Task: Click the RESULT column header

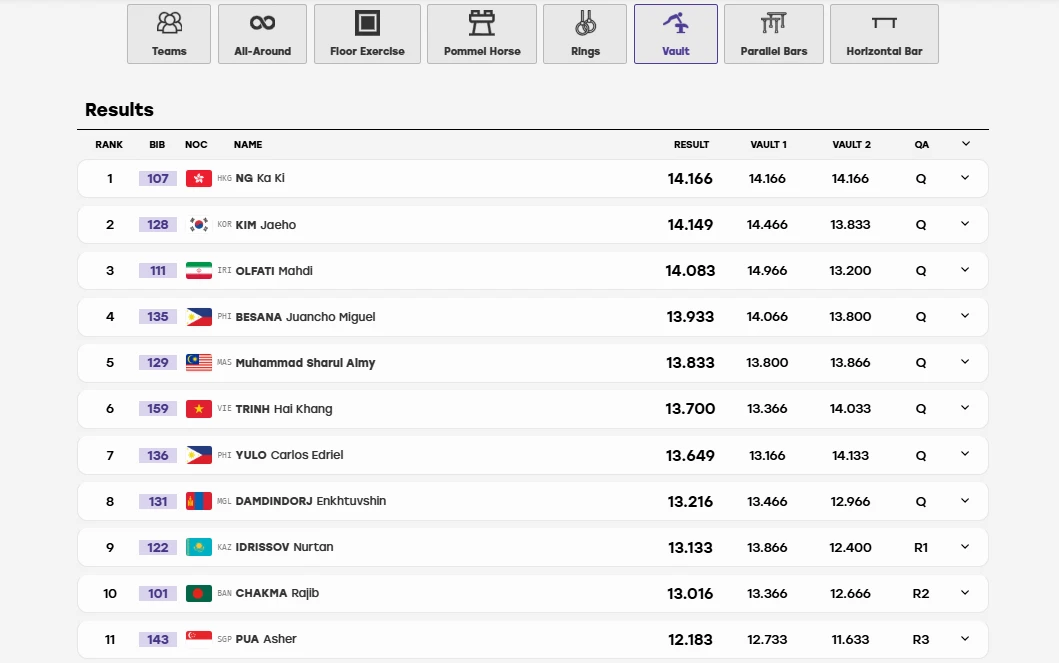Action: [x=691, y=144]
